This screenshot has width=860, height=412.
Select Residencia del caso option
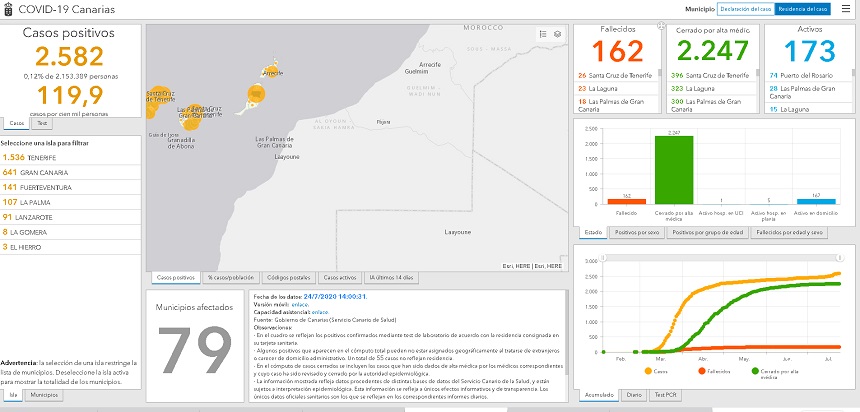click(x=803, y=9)
